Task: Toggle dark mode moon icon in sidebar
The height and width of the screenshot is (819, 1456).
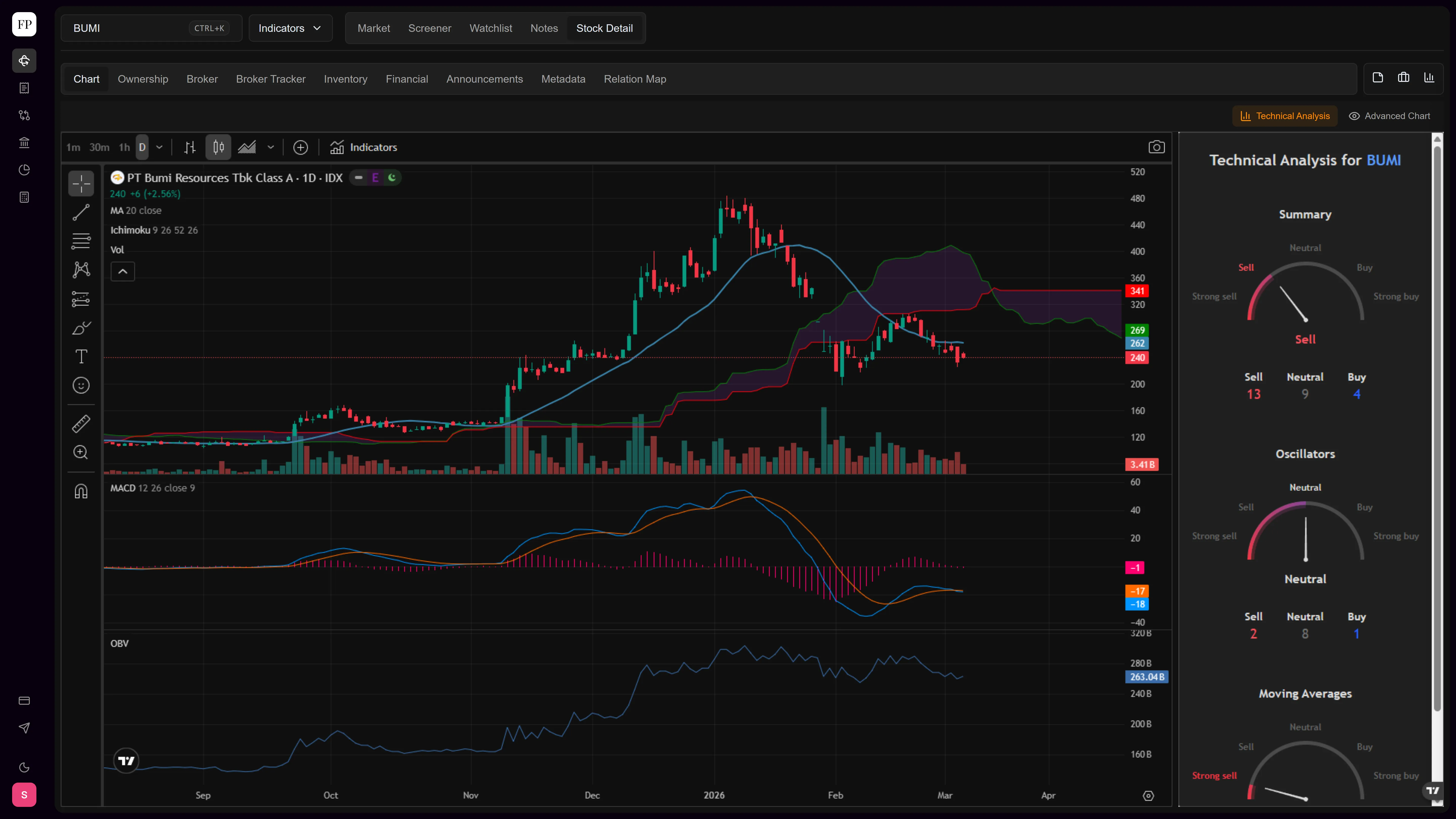Action: tap(24, 768)
